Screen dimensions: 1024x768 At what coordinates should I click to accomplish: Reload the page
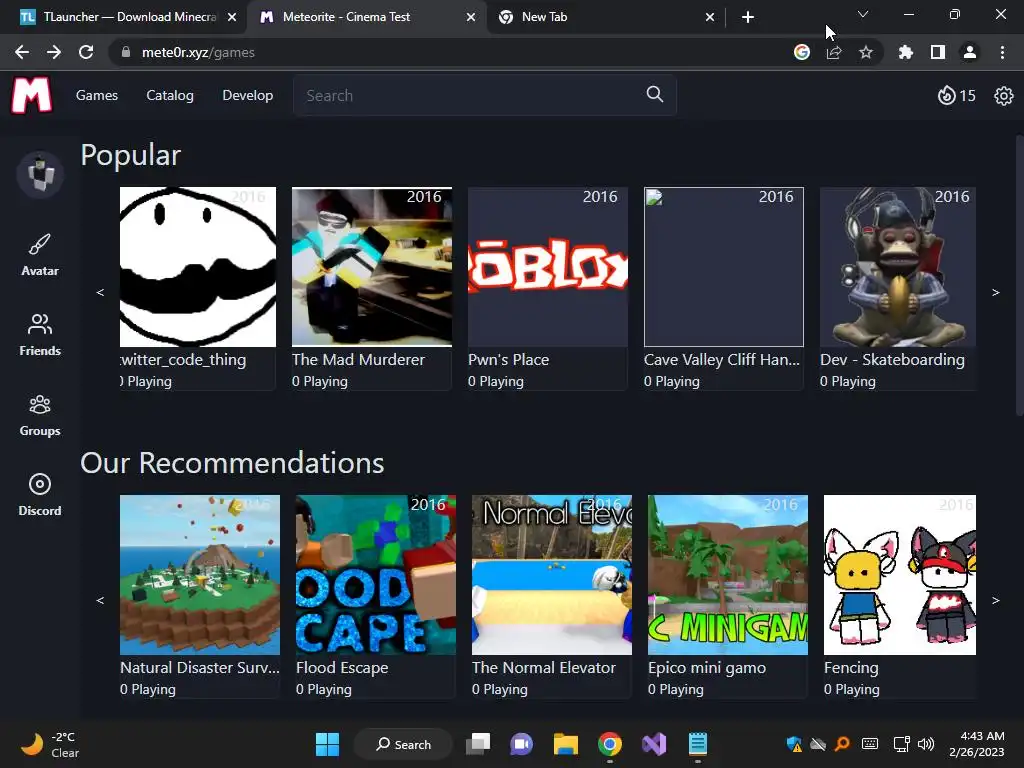click(x=86, y=52)
